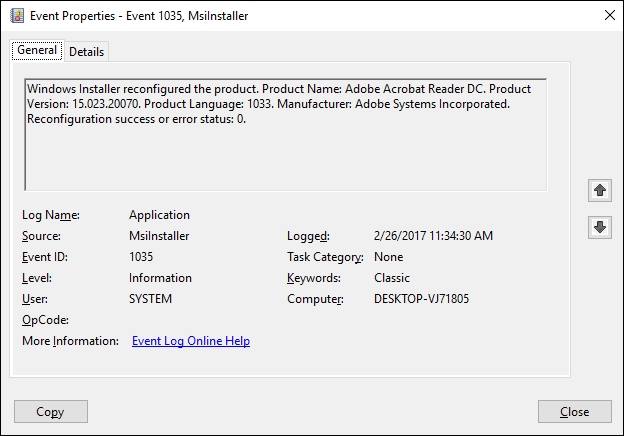Click the User label

(x=35, y=299)
